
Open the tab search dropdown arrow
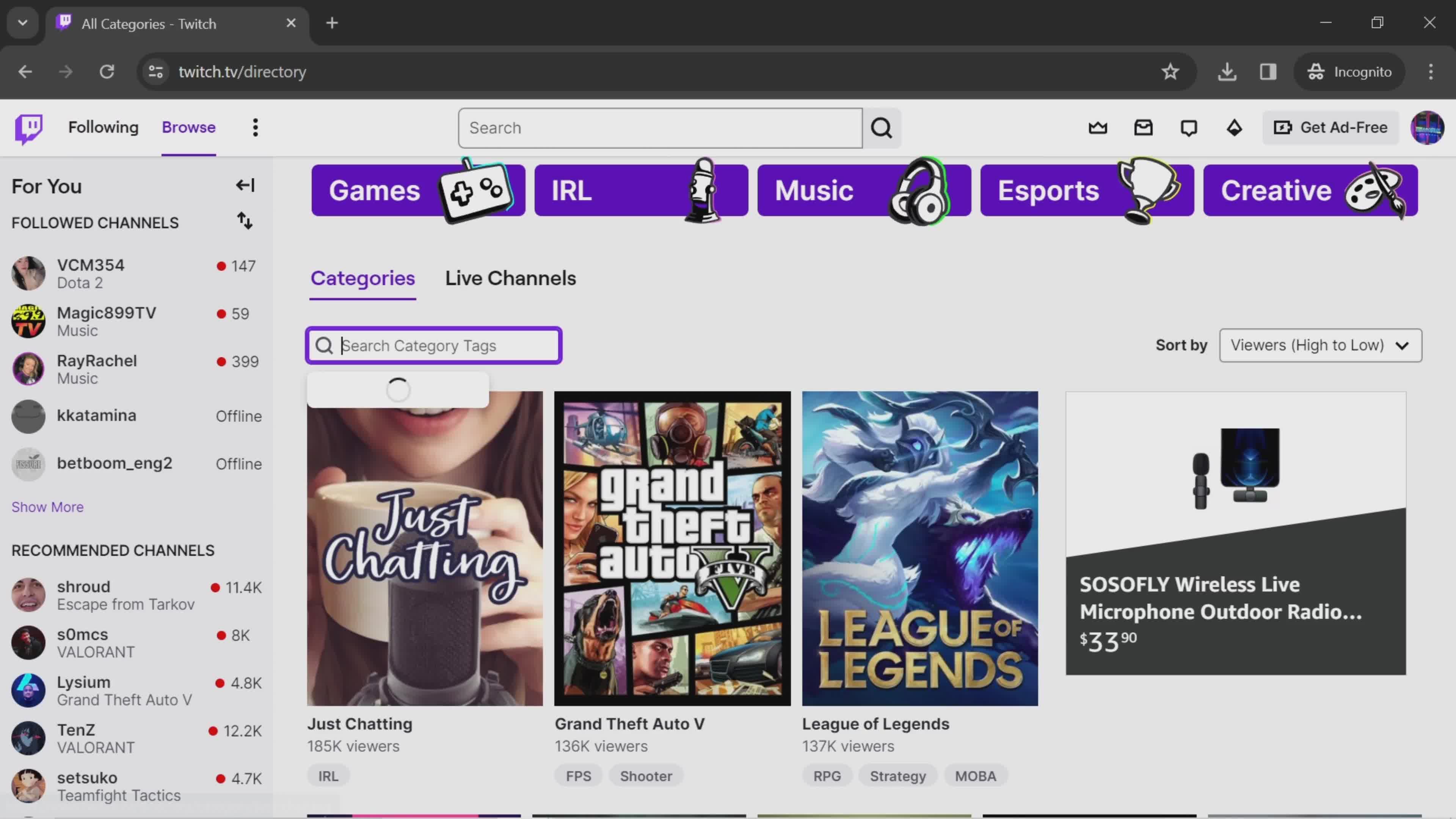click(23, 23)
